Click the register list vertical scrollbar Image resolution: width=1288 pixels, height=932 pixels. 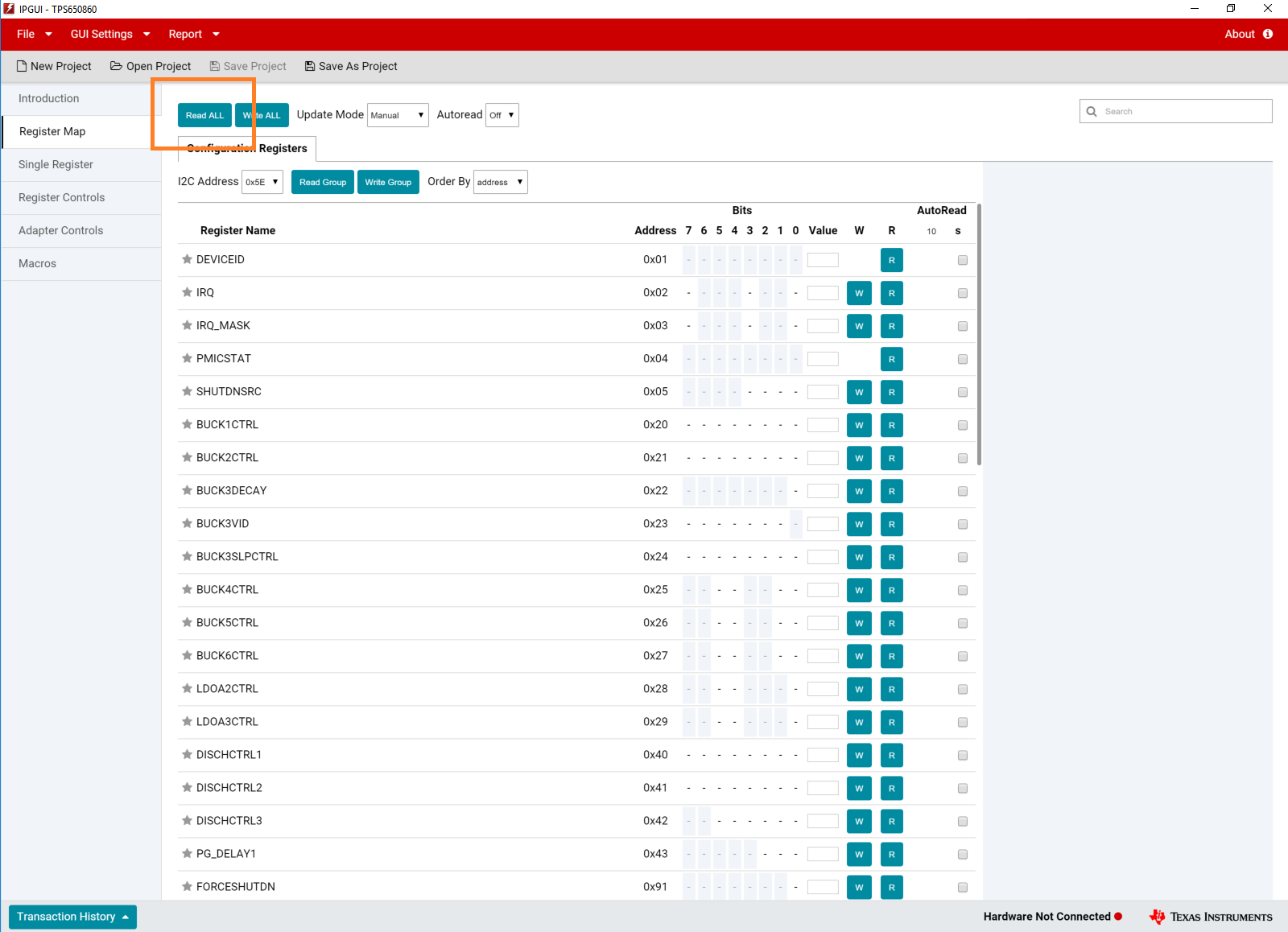(979, 334)
